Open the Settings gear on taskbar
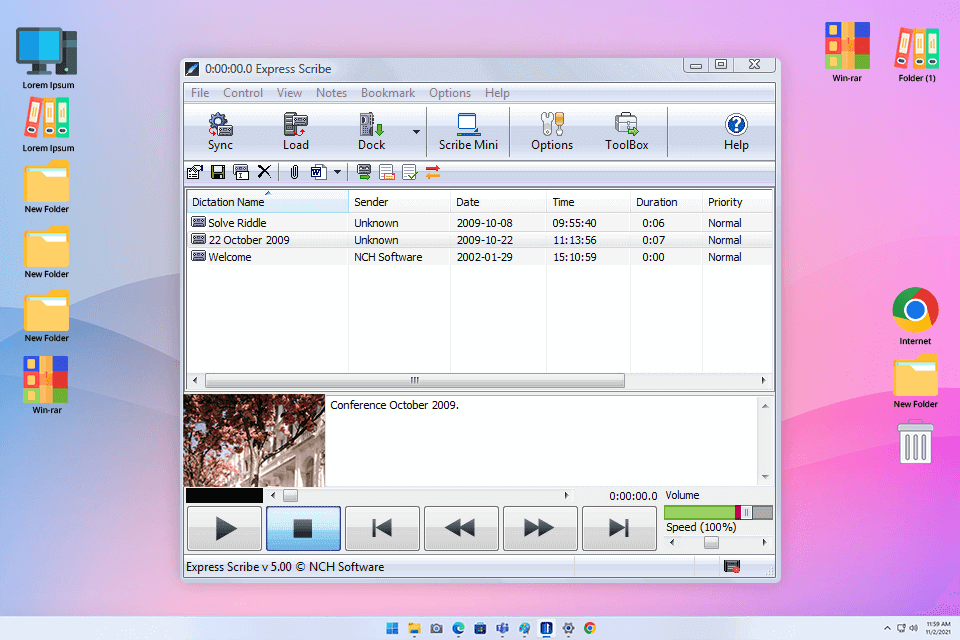The height and width of the screenshot is (640, 960). (x=568, y=628)
